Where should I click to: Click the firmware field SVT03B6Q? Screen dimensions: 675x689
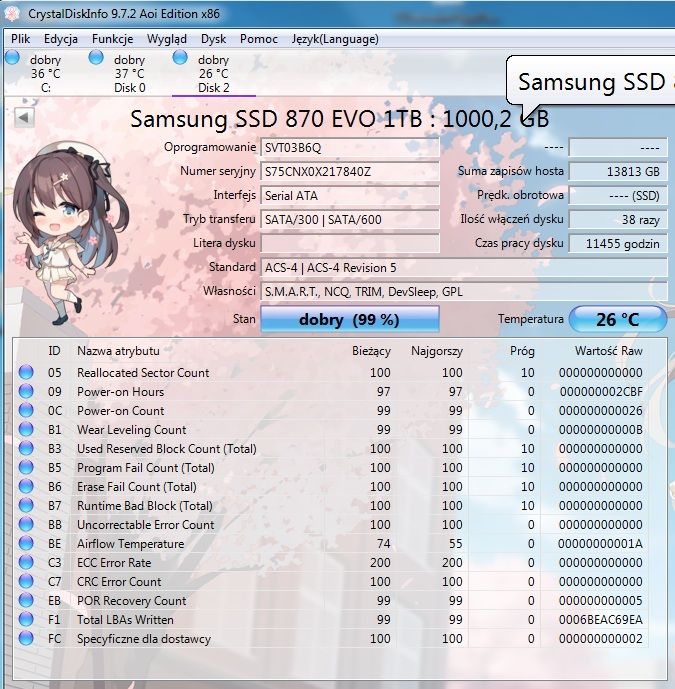pos(350,148)
